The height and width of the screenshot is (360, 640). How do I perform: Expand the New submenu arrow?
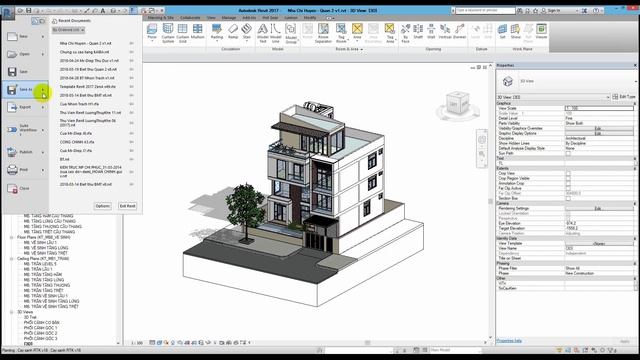43,37
